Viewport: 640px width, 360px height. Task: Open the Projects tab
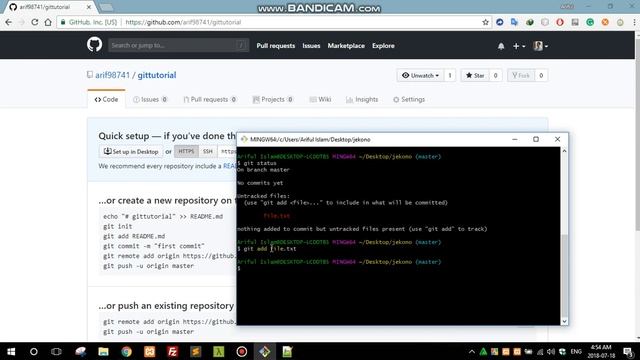[x=272, y=99]
